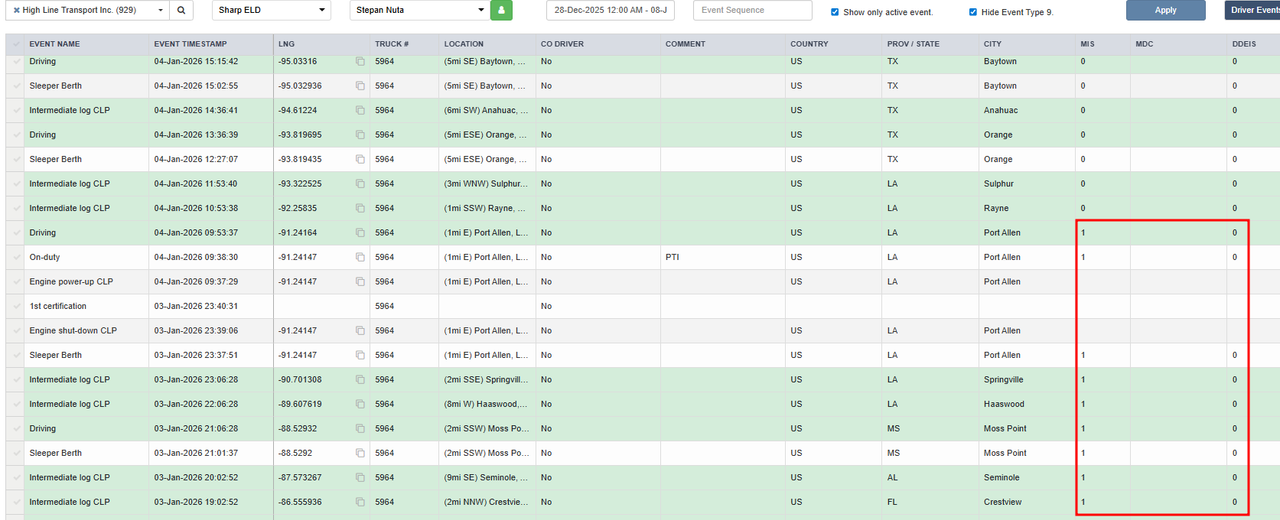Viewport: 1280px width, 520px height.
Task: Click location '(9mi SE) Seminole'
Action: click(x=487, y=478)
